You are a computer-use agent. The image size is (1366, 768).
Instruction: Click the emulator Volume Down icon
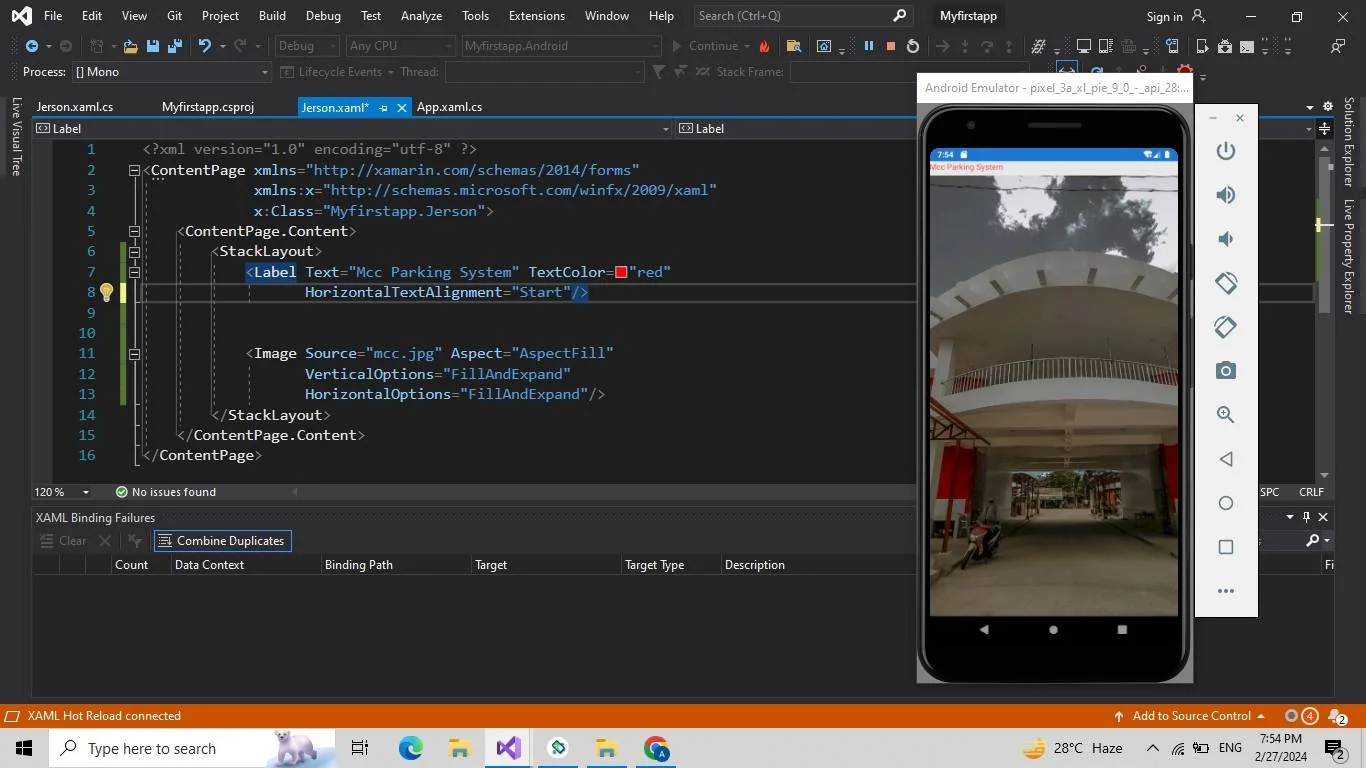click(1226, 239)
